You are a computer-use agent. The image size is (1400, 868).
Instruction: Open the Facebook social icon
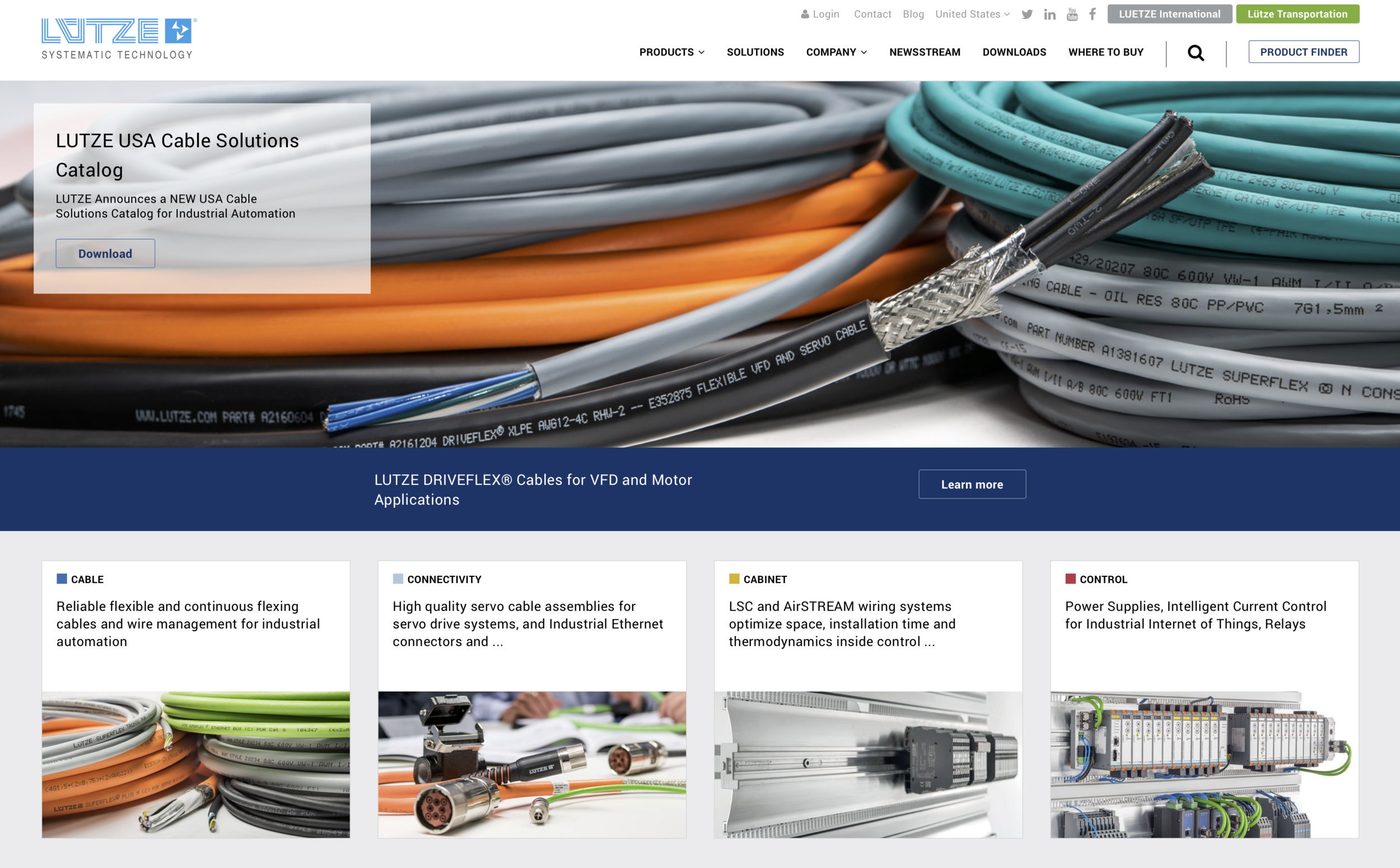(1093, 14)
